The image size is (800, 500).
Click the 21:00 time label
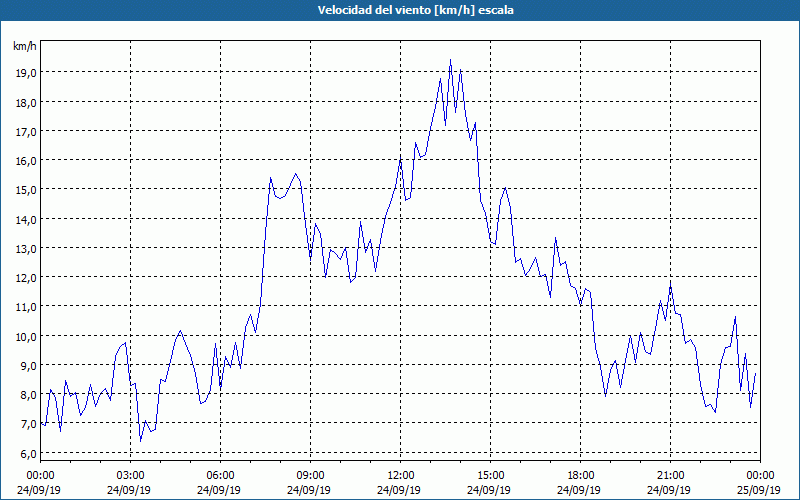point(670,476)
